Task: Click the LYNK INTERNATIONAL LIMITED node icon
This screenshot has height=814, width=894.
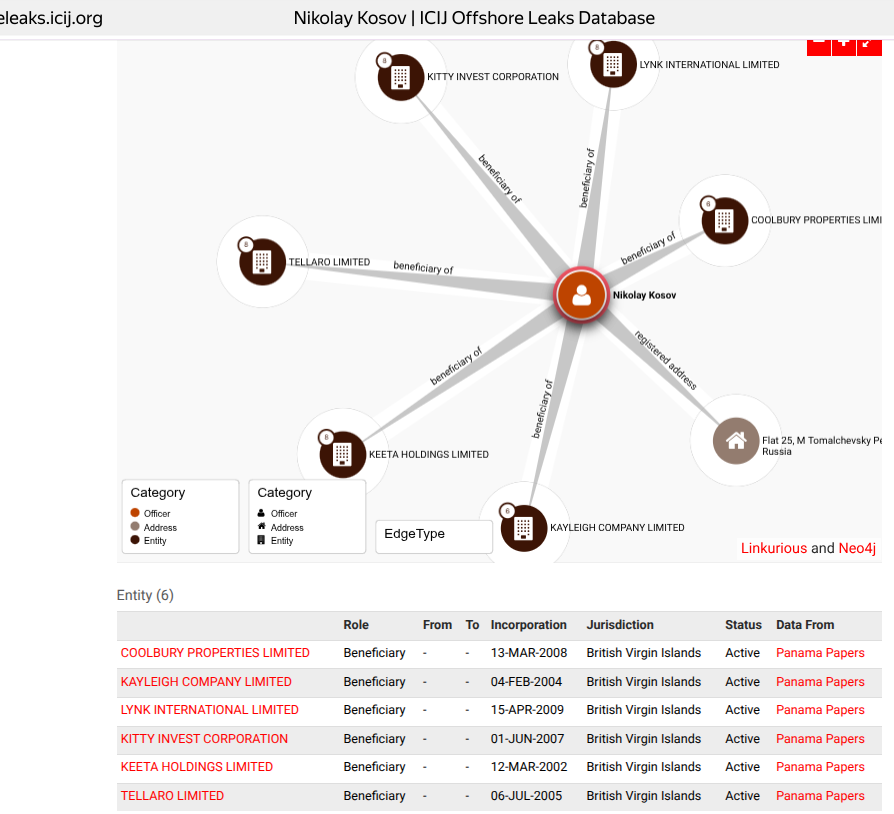Action: (x=612, y=65)
